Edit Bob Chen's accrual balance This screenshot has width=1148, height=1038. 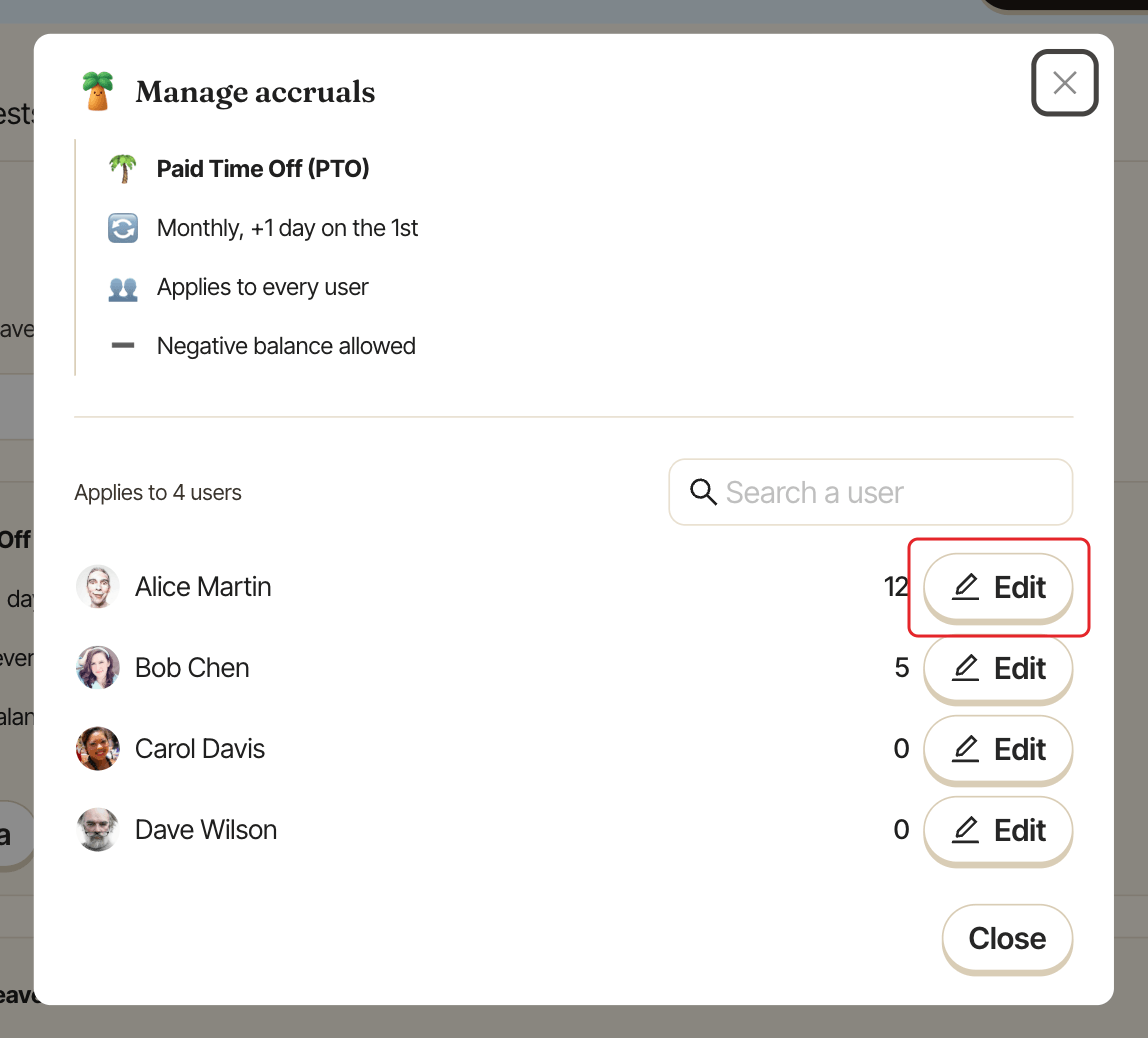[998, 668]
